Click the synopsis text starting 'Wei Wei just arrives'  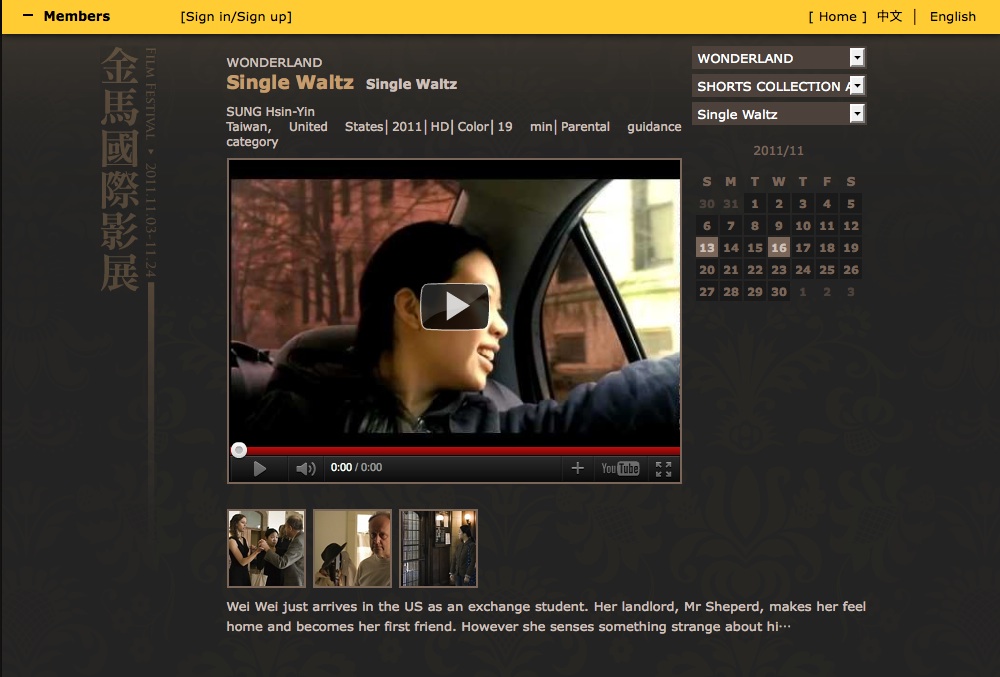point(546,616)
